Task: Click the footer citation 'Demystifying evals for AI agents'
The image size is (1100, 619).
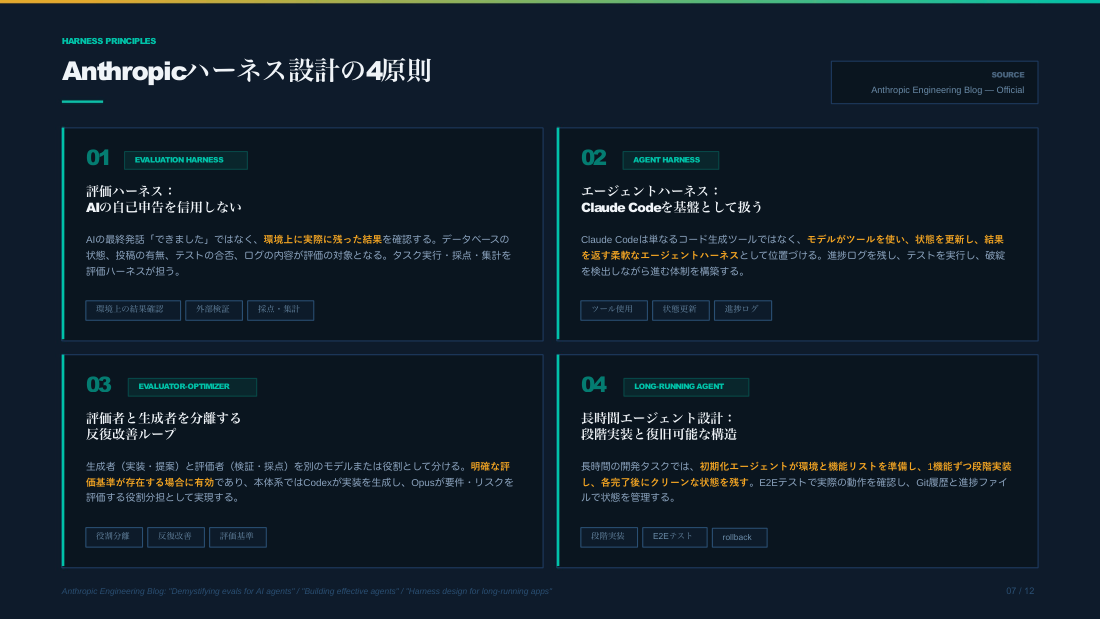Action: [x=232, y=591]
